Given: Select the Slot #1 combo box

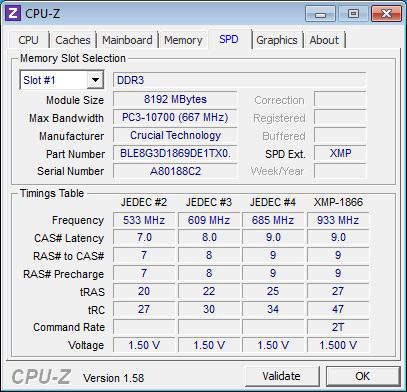Looking at the screenshot, I should click(x=62, y=80).
